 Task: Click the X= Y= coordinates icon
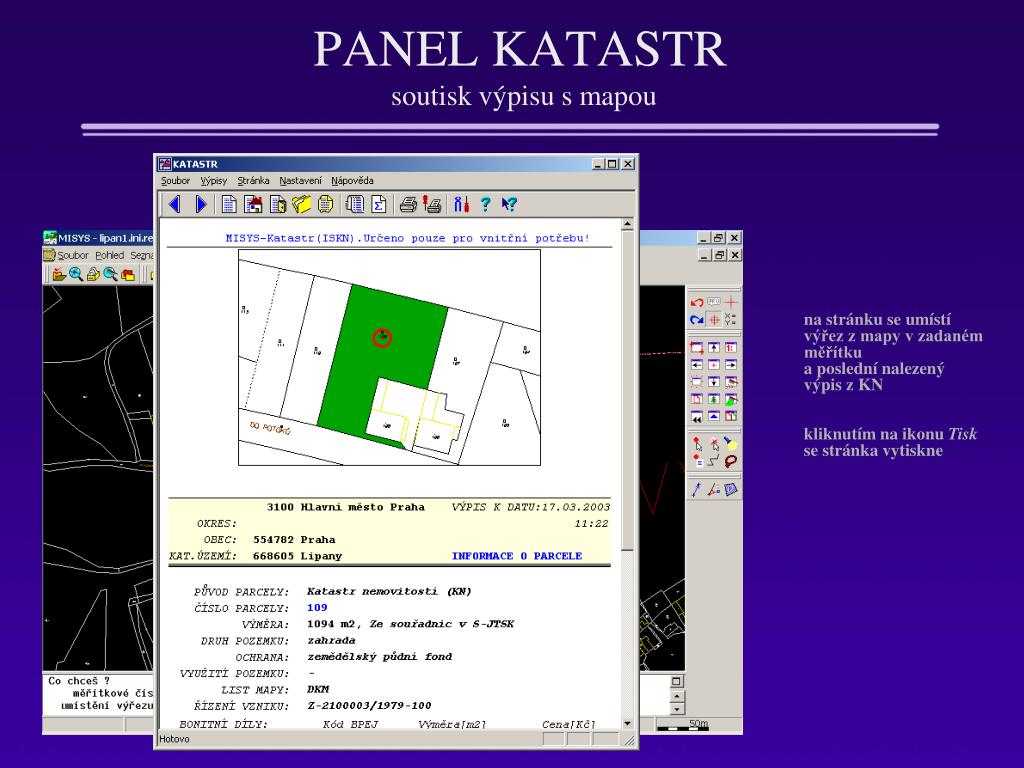[x=731, y=319]
